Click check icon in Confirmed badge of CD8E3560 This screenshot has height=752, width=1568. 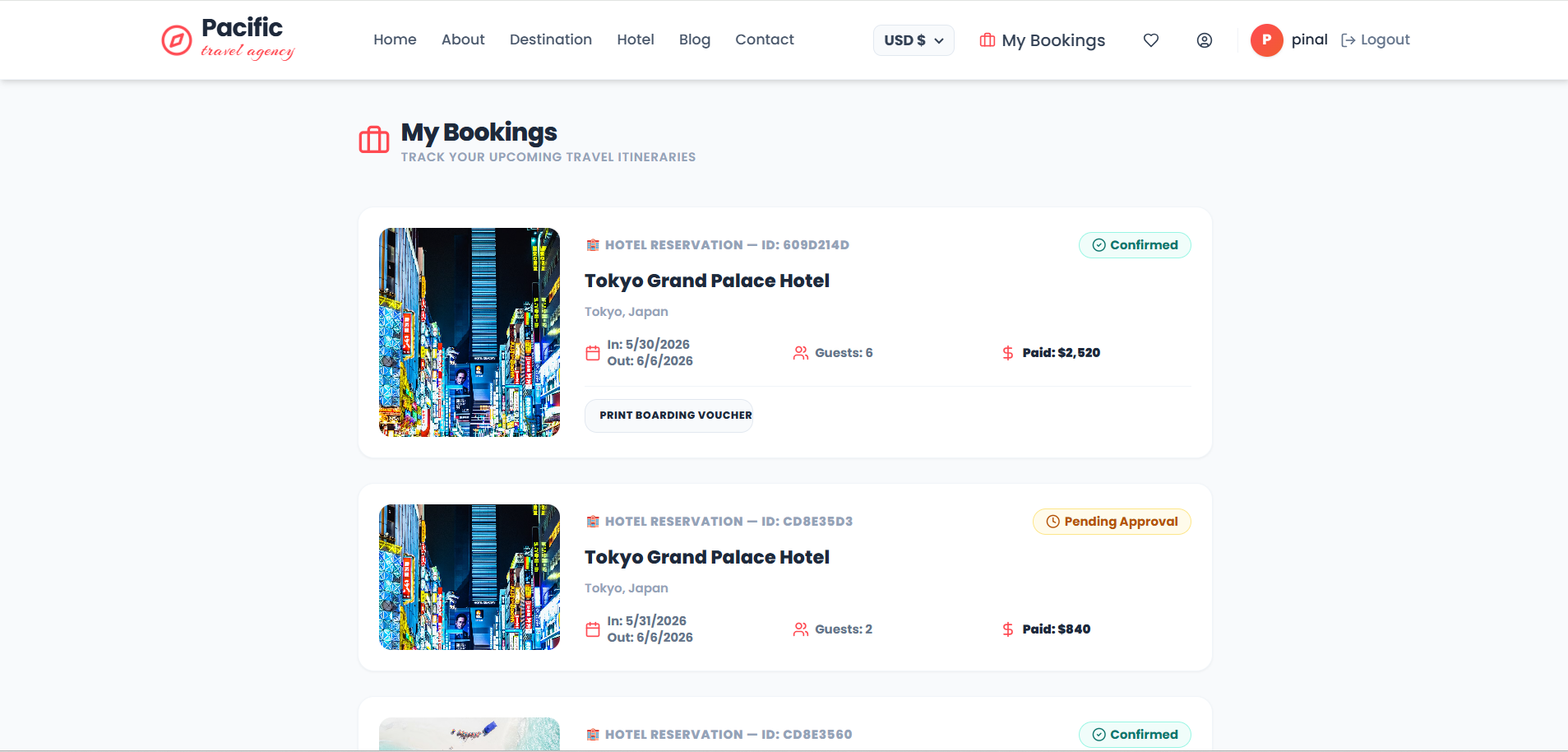(x=1099, y=735)
